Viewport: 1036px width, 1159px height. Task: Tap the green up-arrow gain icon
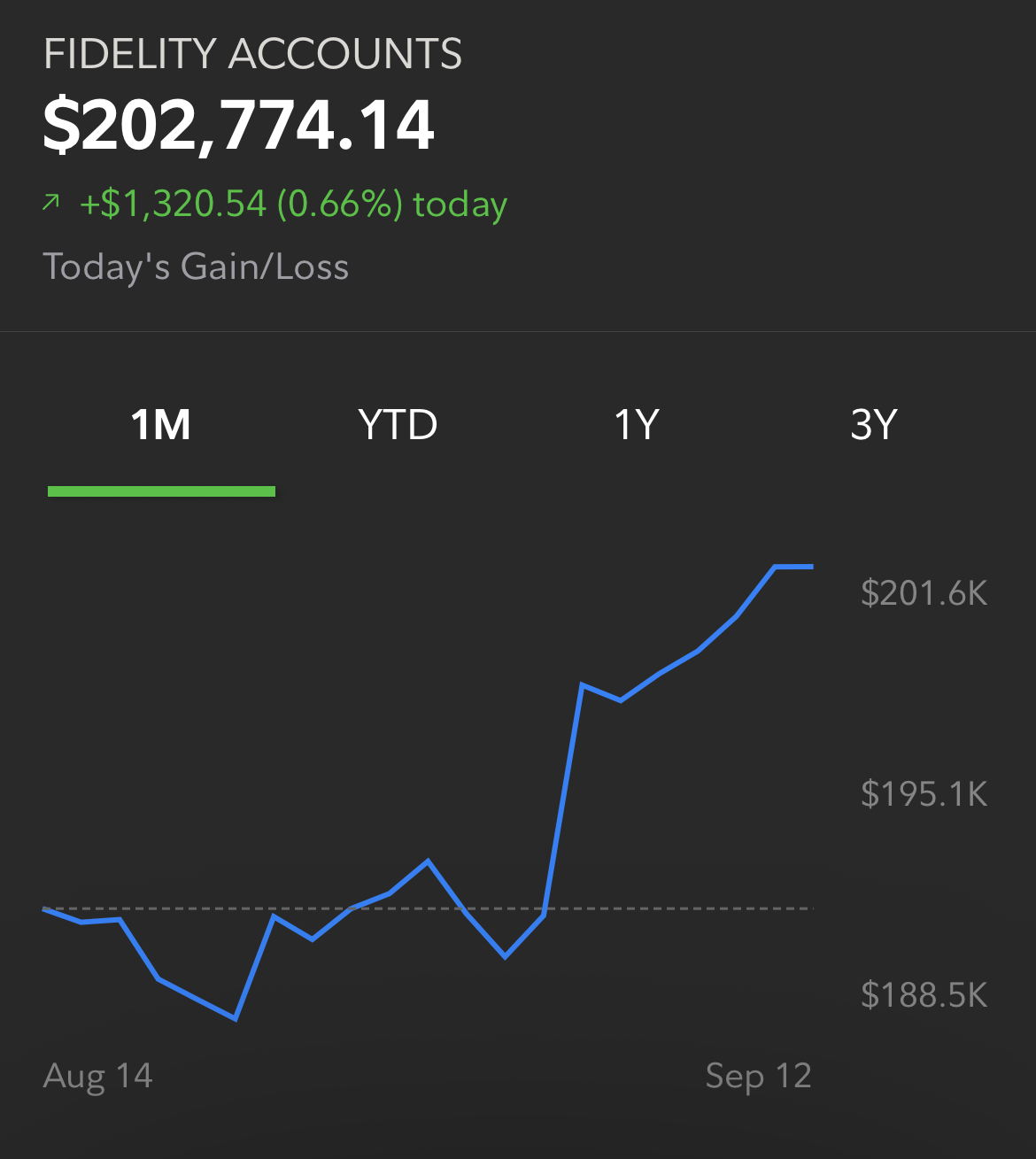tap(50, 204)
